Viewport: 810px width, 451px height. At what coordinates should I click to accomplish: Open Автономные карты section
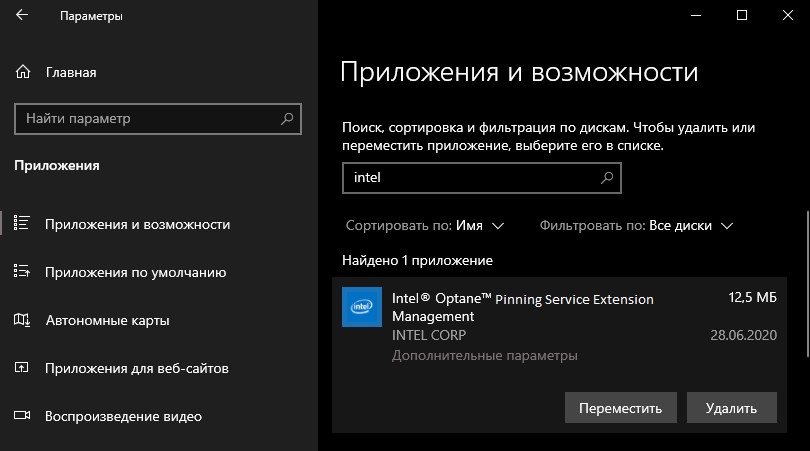click(x=107, y=320)
